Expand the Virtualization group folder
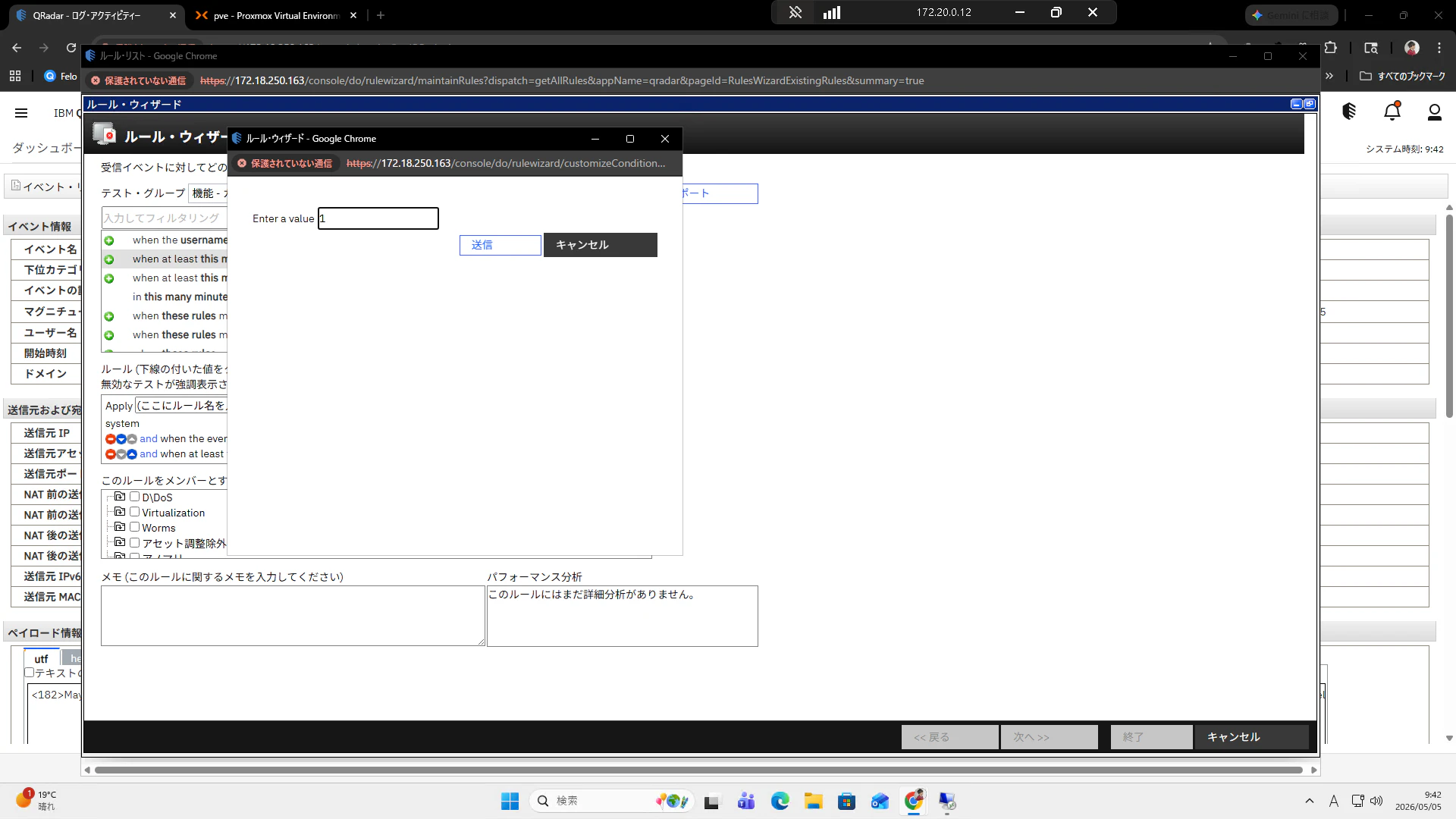The image size is (1456, 819). click(x=119, y=512)
